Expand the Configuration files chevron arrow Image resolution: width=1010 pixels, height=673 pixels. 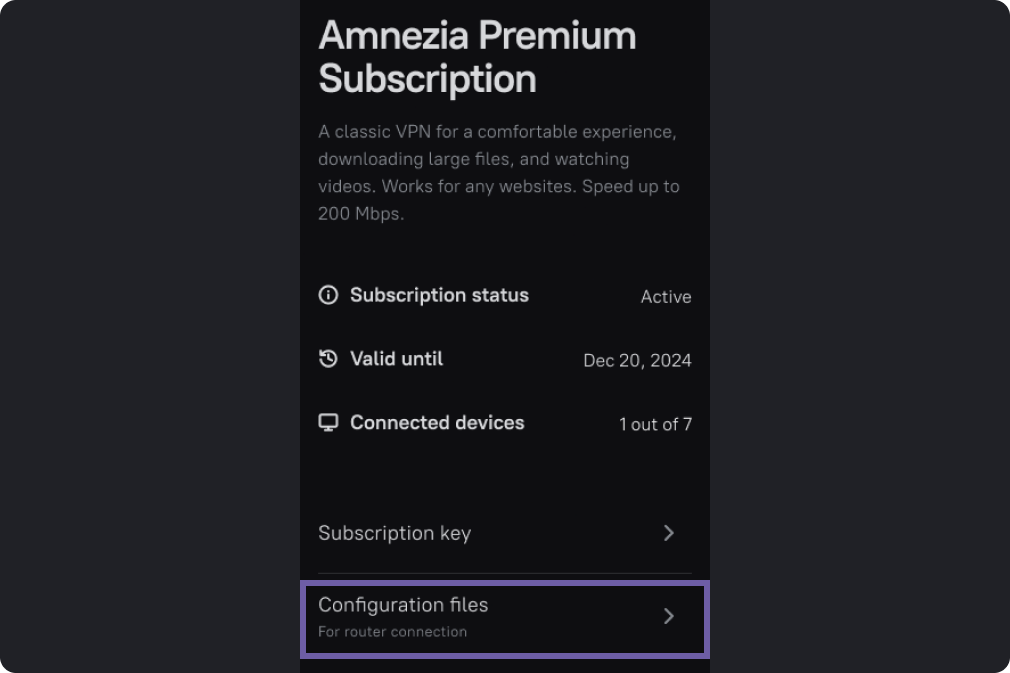click(x=669, y=616)
